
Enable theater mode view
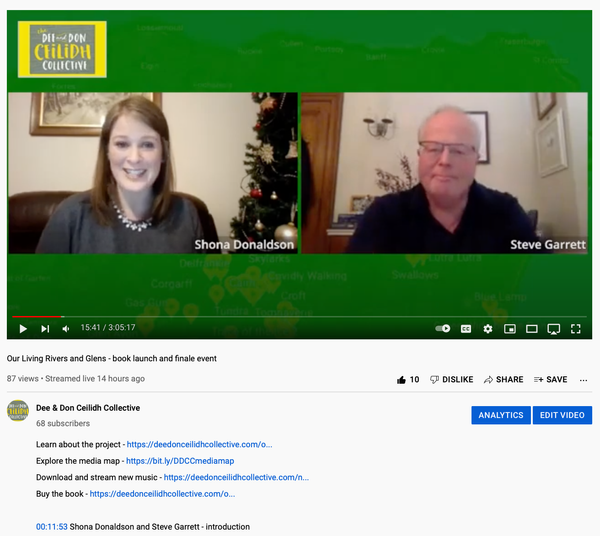(532, 328)
